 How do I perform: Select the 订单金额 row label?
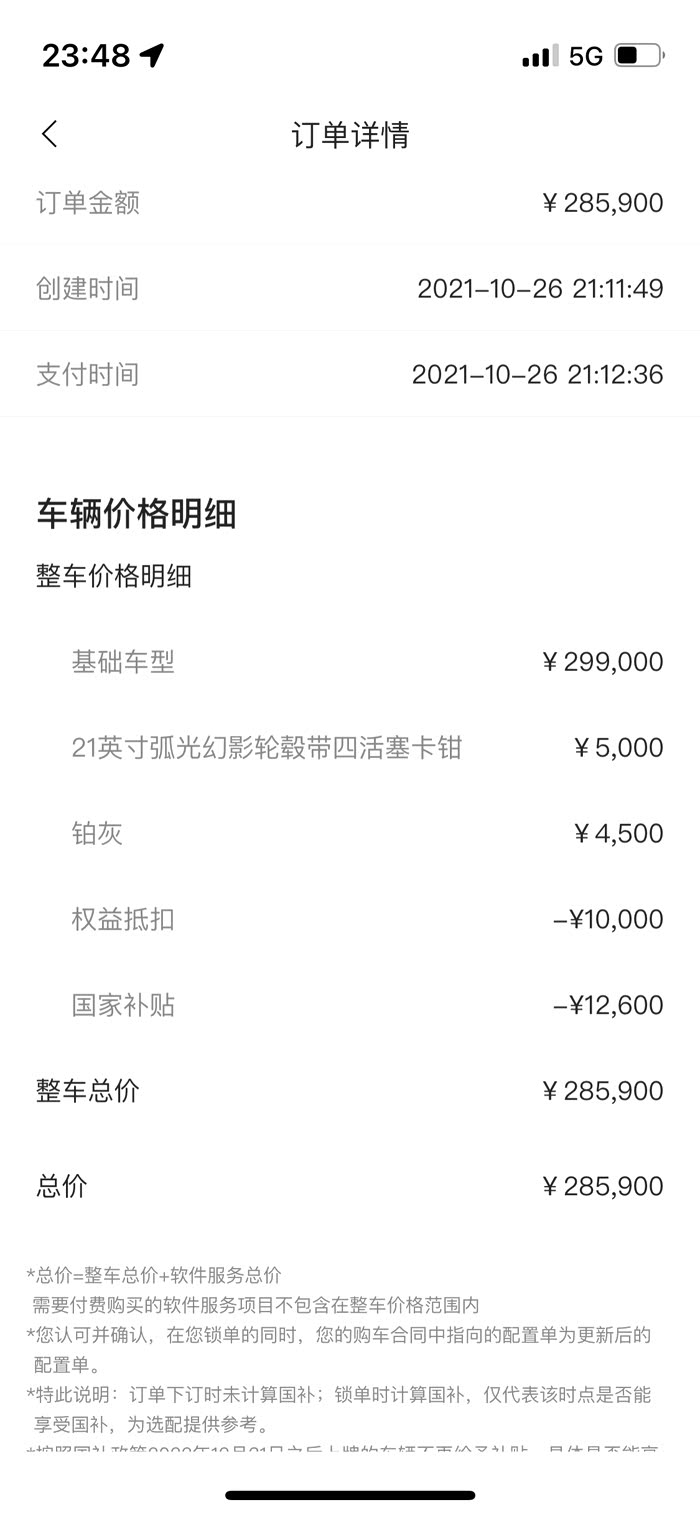point(88,203)
